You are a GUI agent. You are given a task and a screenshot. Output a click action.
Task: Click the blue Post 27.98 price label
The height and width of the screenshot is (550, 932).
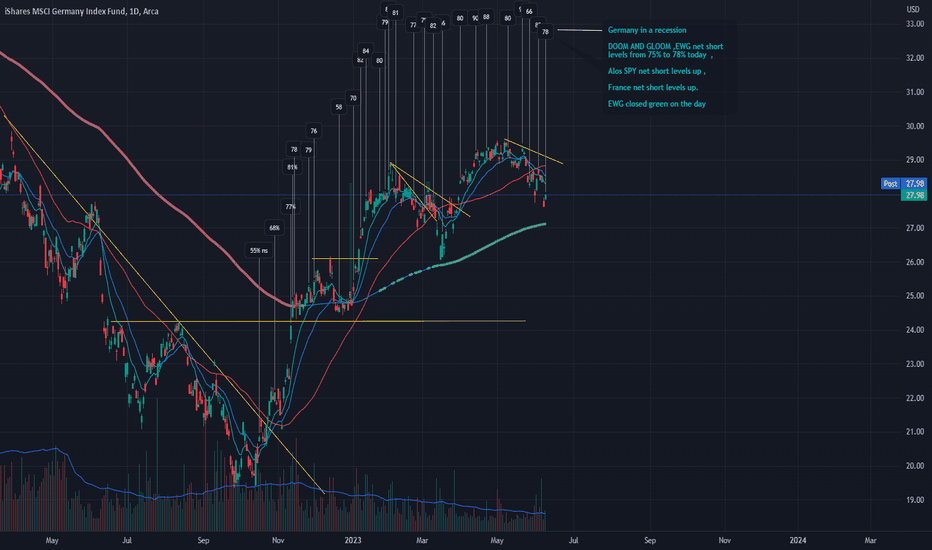[x=903, y=184]
